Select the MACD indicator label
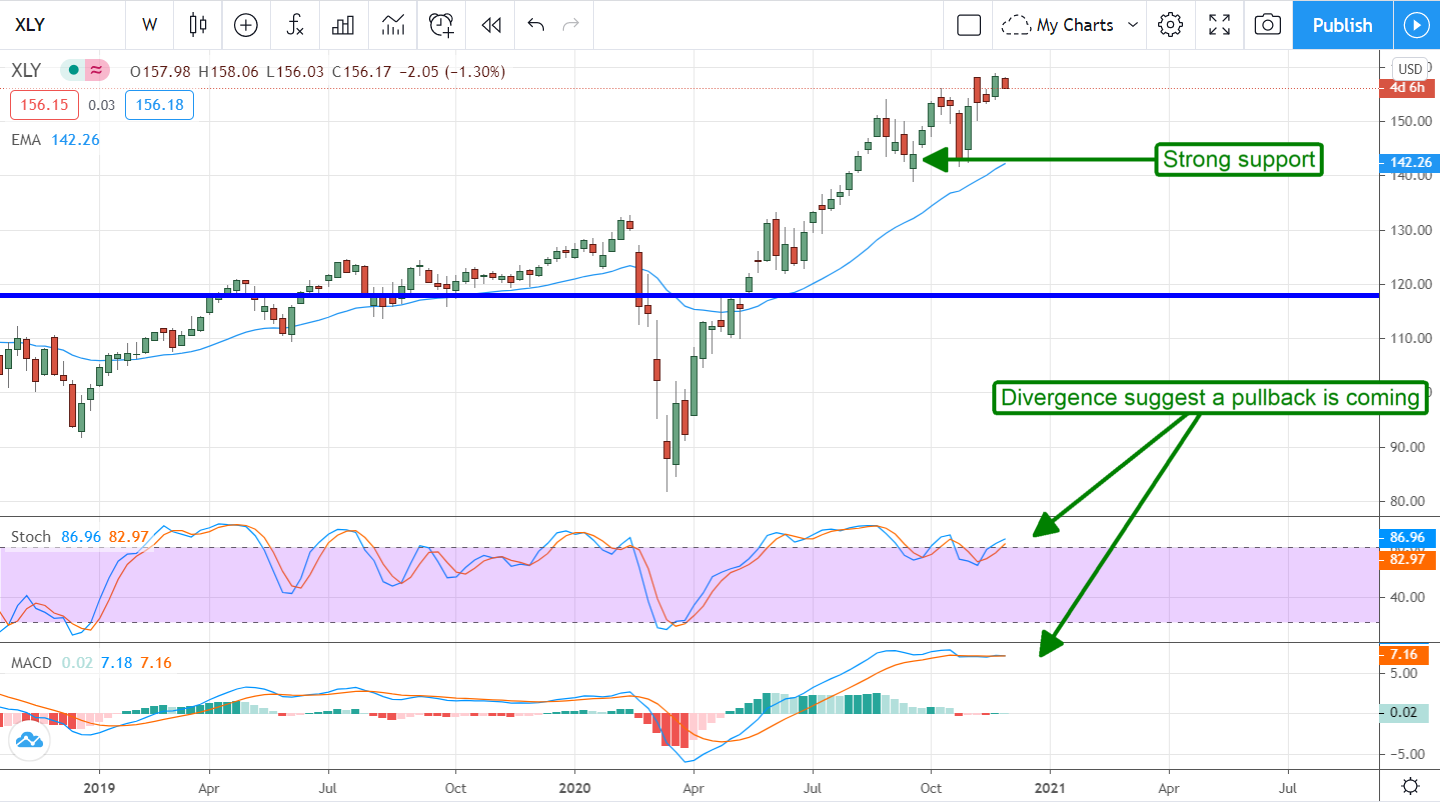This screenshot has height=803, width=1440. [x=31, y=663]
